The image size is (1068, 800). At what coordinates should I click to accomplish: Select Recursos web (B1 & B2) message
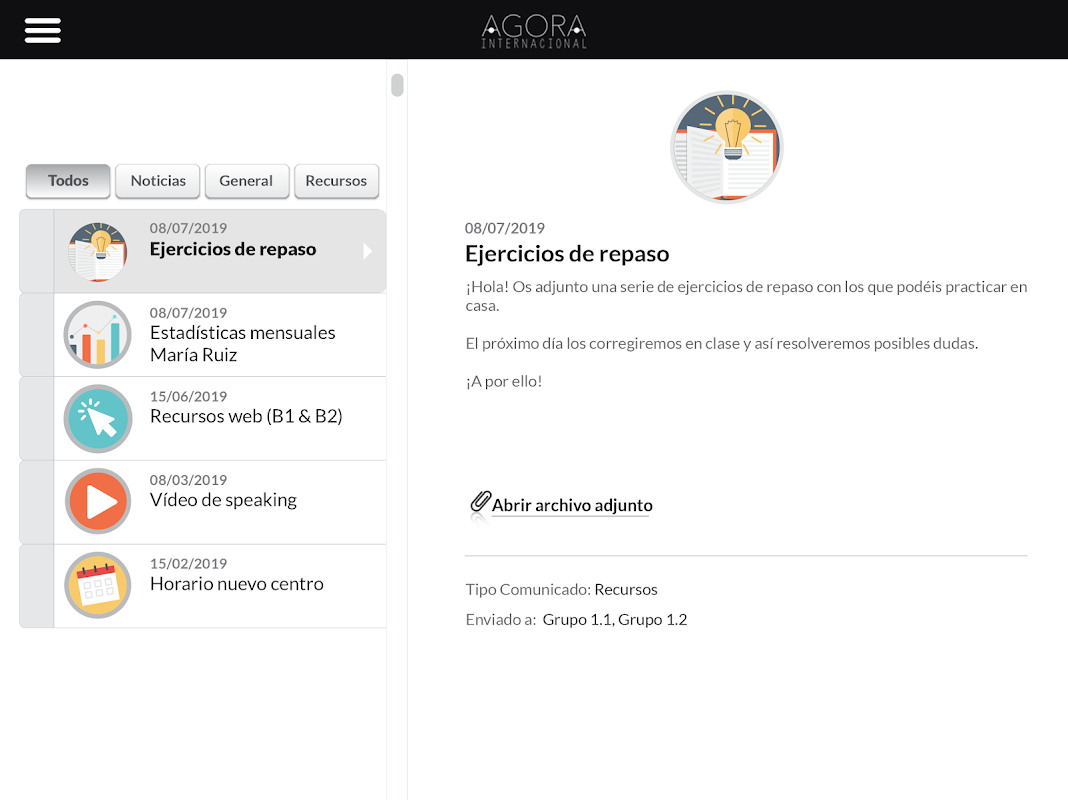click(220, 419)
